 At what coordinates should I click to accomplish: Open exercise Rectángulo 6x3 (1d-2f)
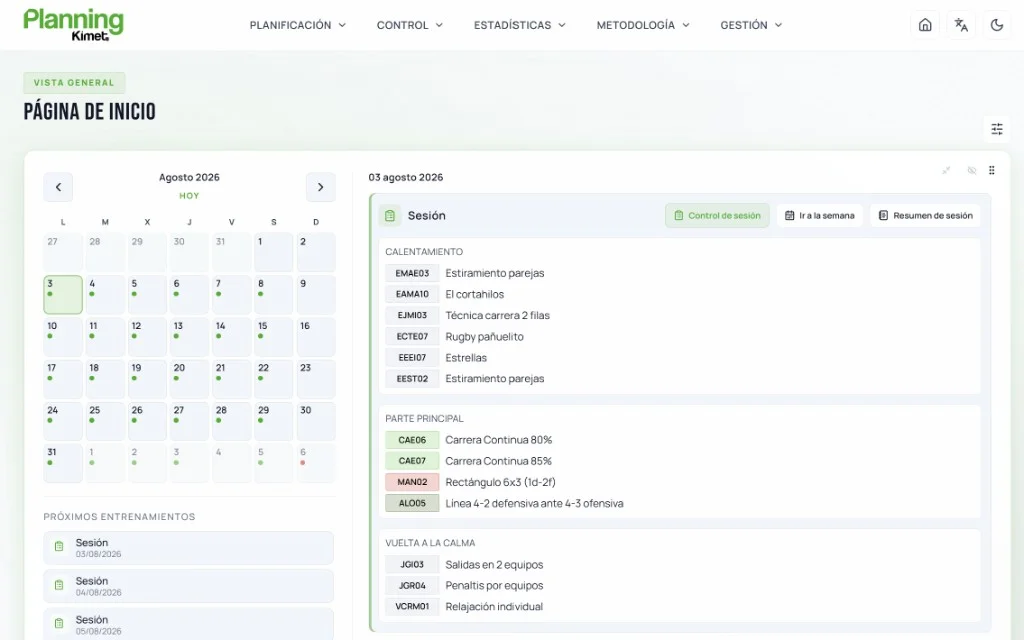coord(500,482)
